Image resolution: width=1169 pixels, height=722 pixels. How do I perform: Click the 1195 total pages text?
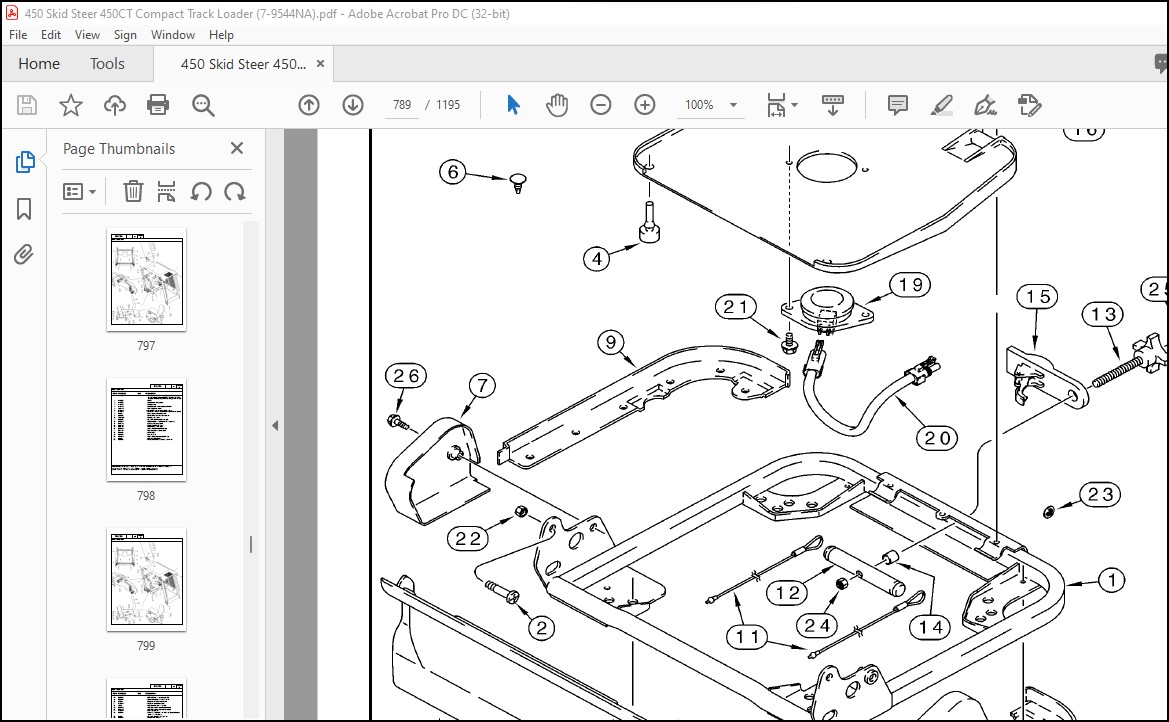[448, 105]
